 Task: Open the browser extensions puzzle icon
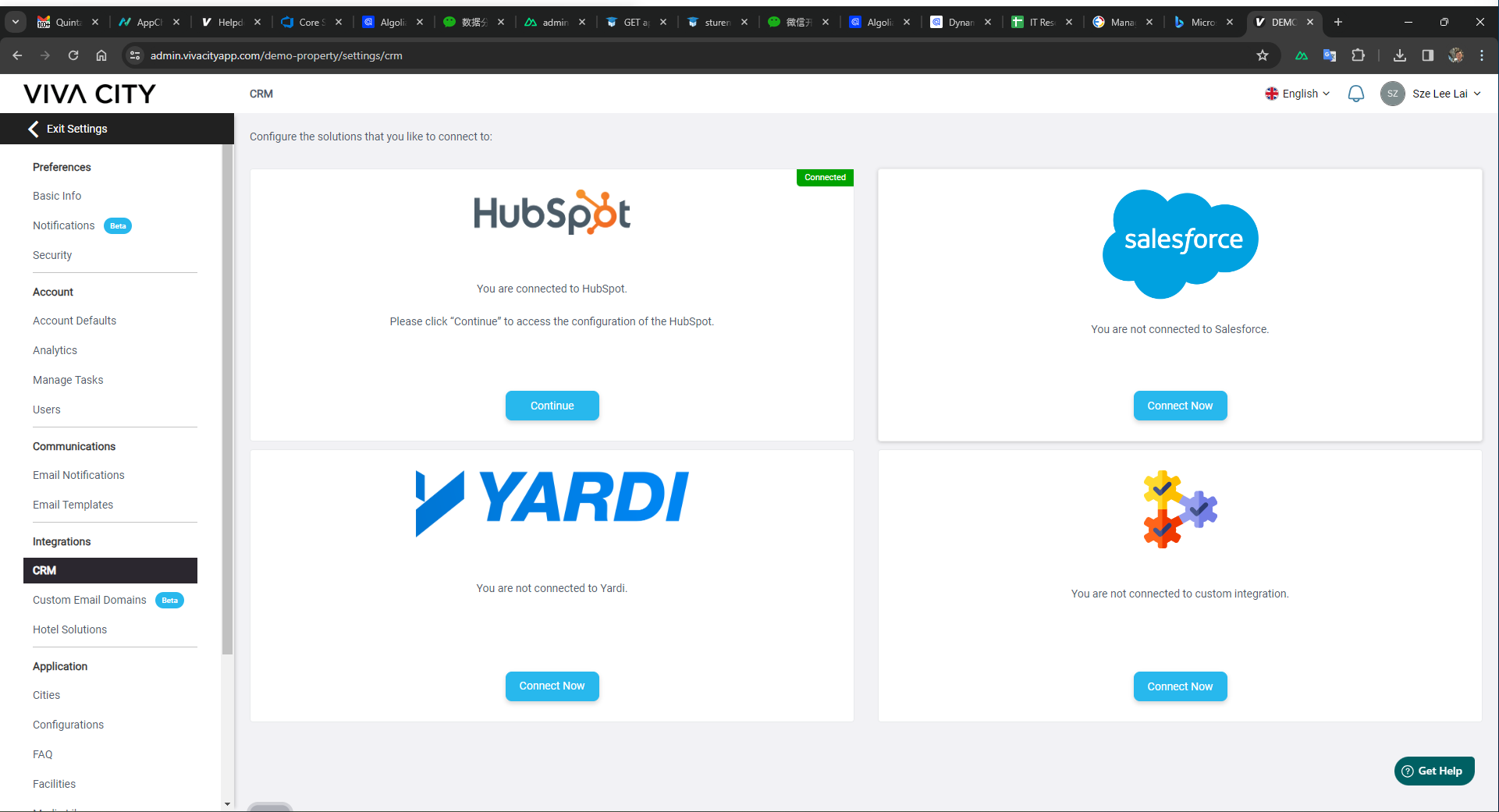1359,55
